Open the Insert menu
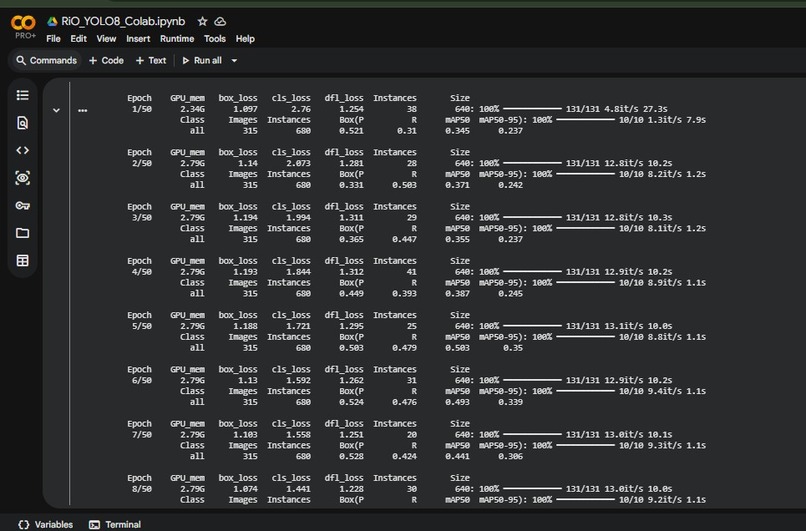 click(x=138, y=39)
